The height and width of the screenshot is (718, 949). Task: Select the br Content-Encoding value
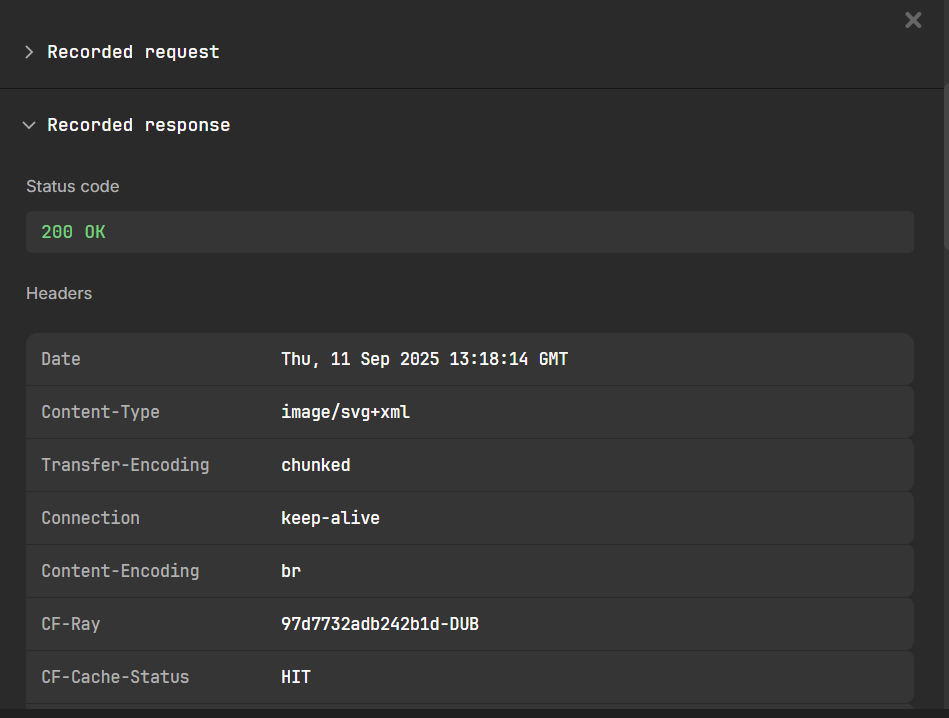tap(291, 571)
